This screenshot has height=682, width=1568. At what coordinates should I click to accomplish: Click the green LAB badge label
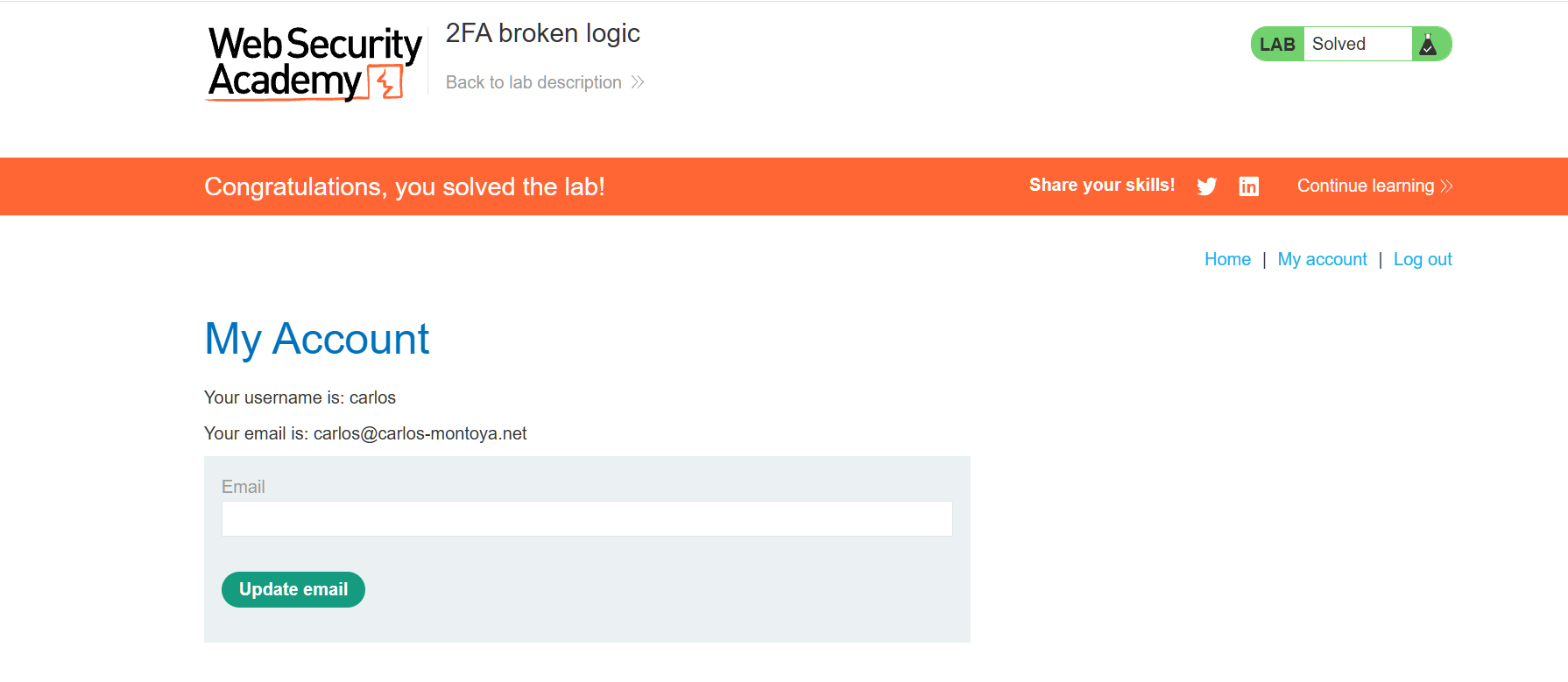tap(1277, 45)
